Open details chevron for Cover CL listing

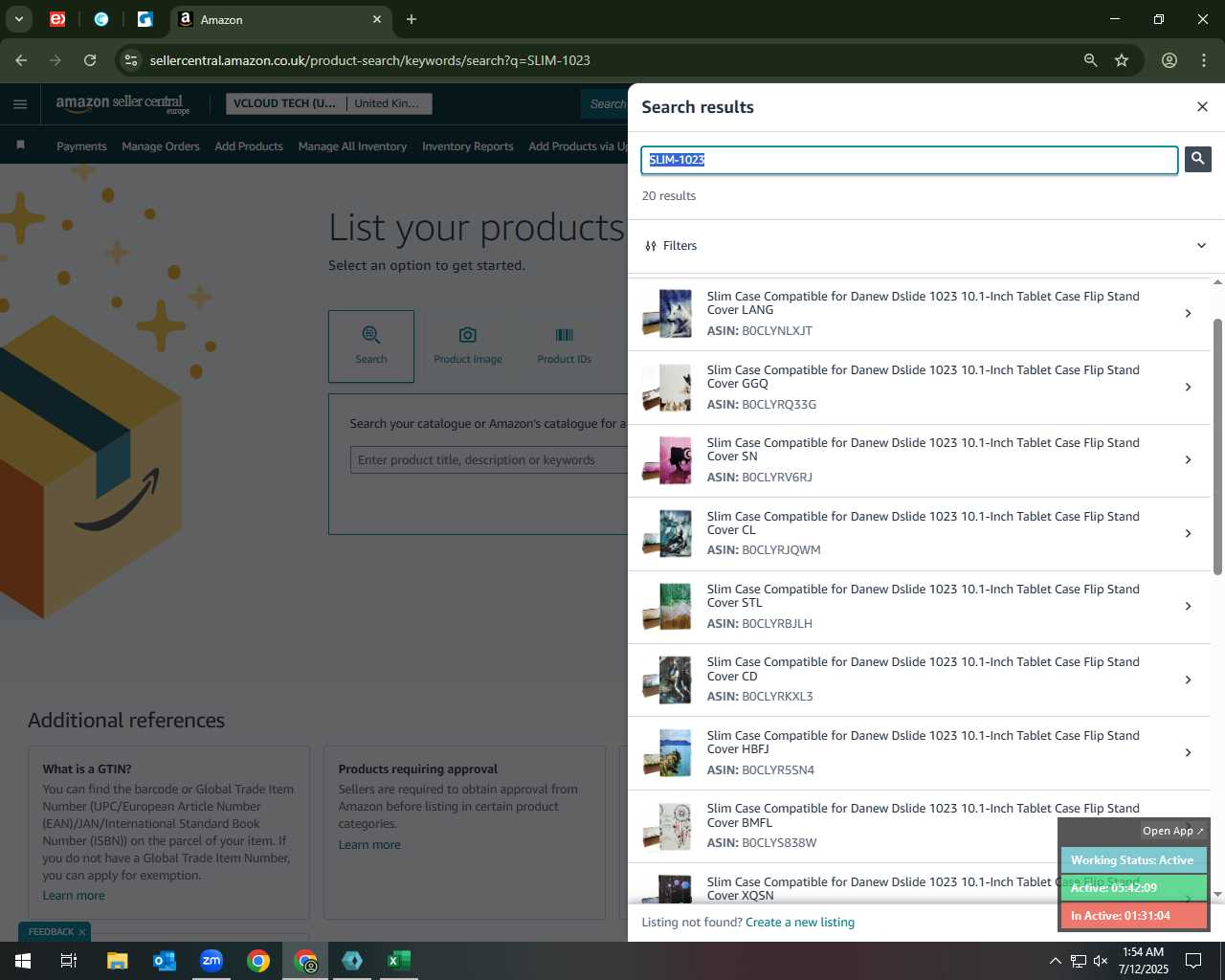click(x=1188, y=533)
